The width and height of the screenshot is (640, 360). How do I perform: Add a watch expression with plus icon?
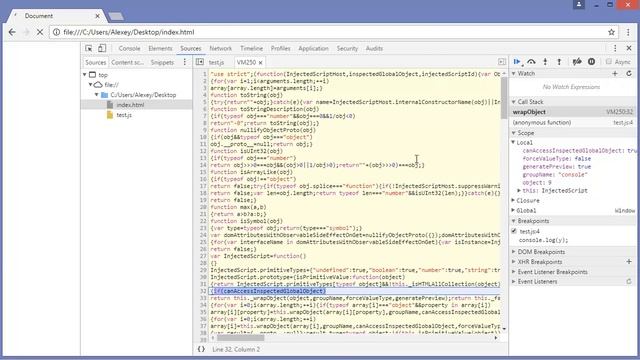[x=615, y=73]
